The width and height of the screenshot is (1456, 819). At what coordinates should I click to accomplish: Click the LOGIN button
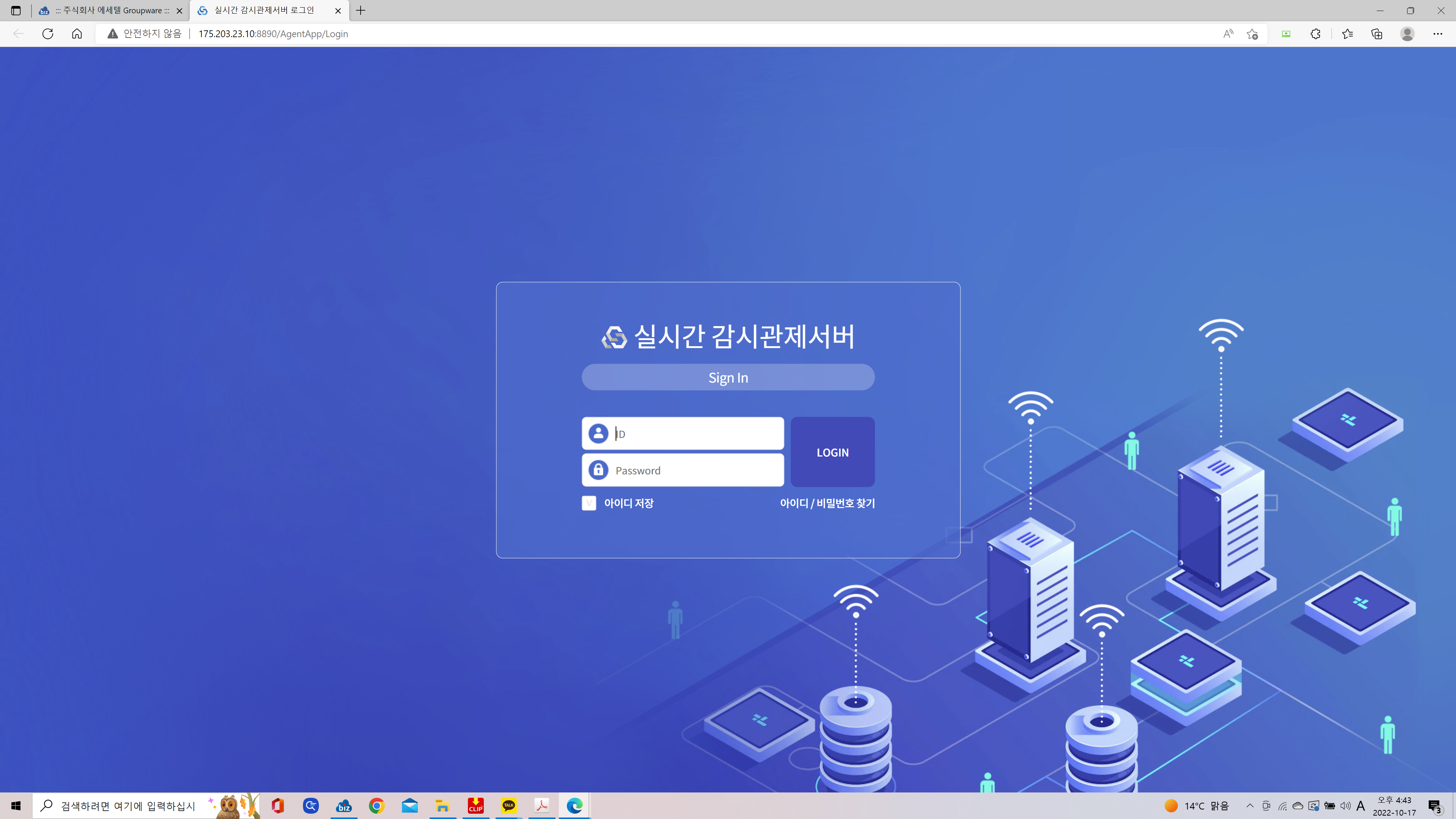(833, 452)
